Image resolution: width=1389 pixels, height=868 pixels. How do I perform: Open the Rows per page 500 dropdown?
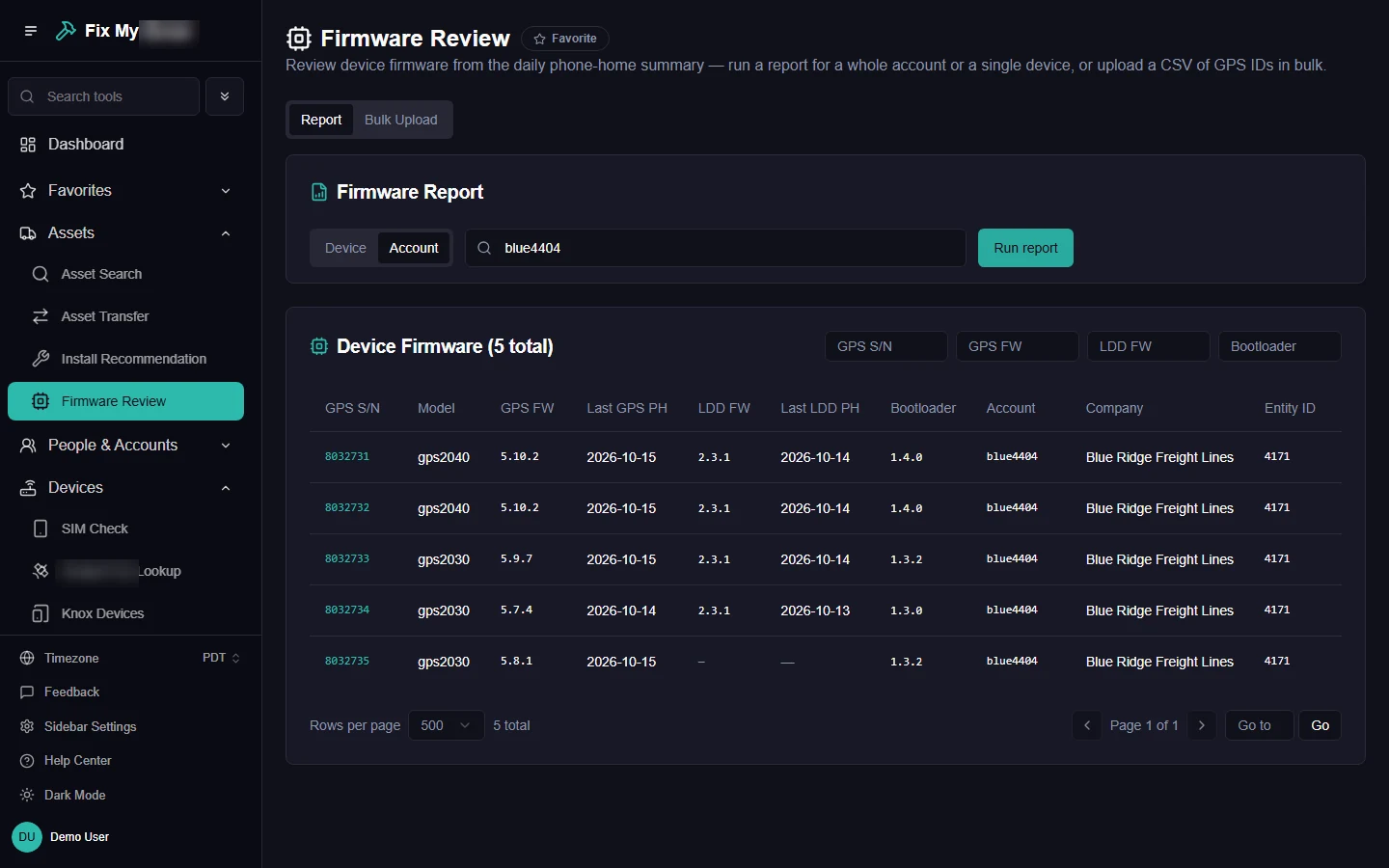[x=446, y=725]
